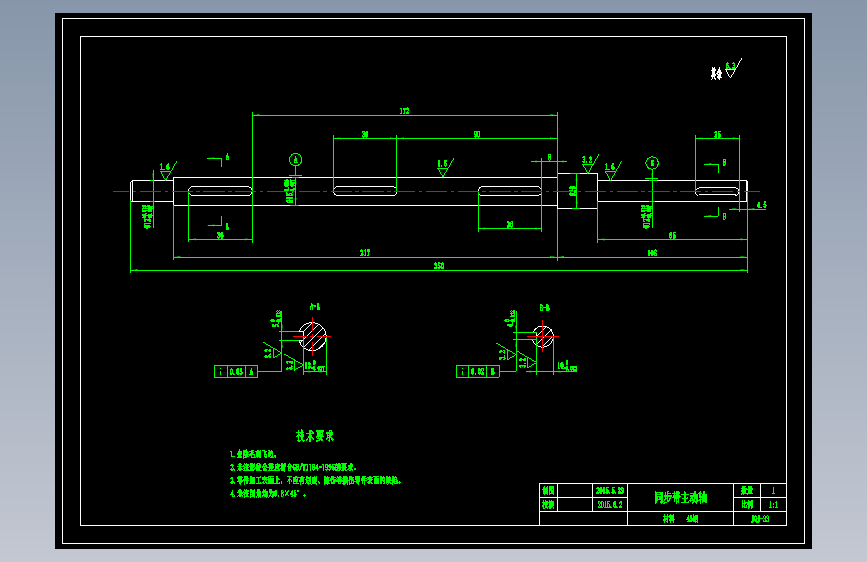Click the 6.3 surface roughness symbol top right
The width and height of the screenshot is (867, 562).
(x=733, y=69)
